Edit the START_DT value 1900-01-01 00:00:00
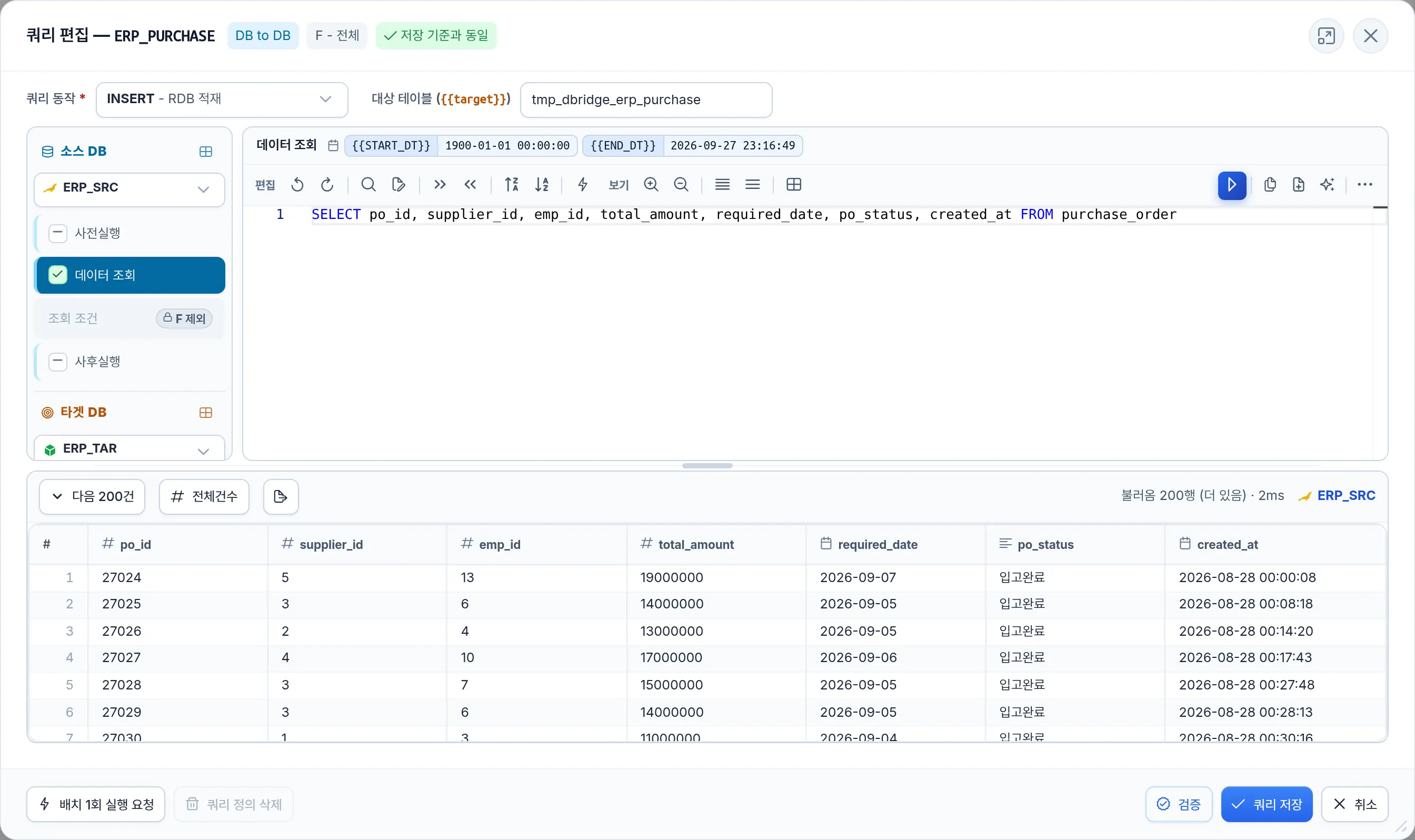1415x840 pixels. 507,145
